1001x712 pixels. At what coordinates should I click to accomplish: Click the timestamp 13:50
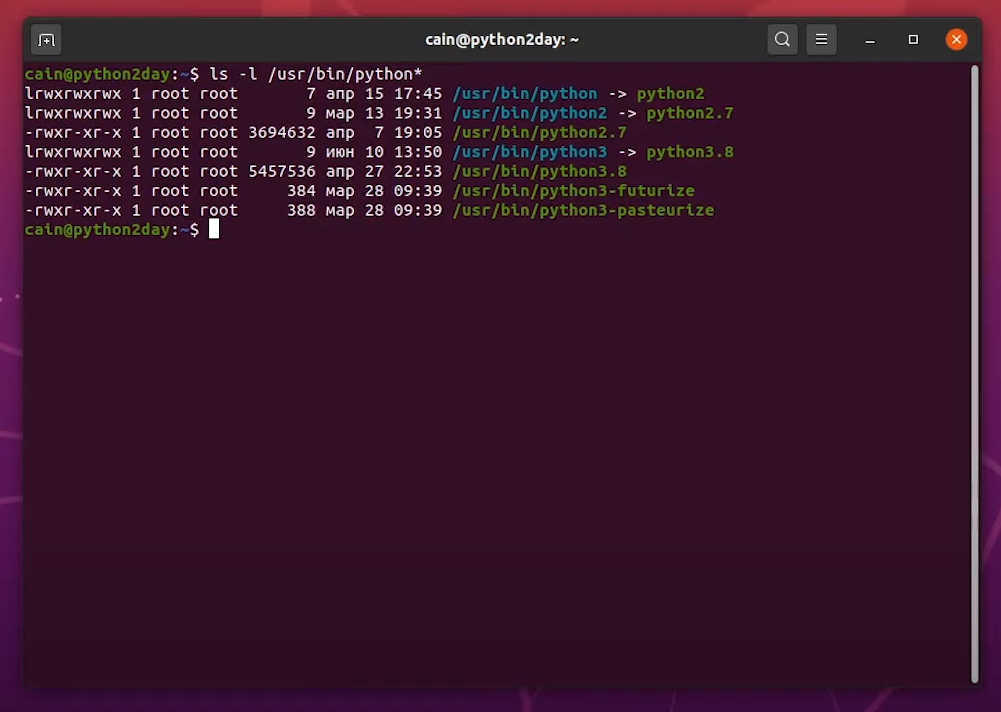point(418,152)
